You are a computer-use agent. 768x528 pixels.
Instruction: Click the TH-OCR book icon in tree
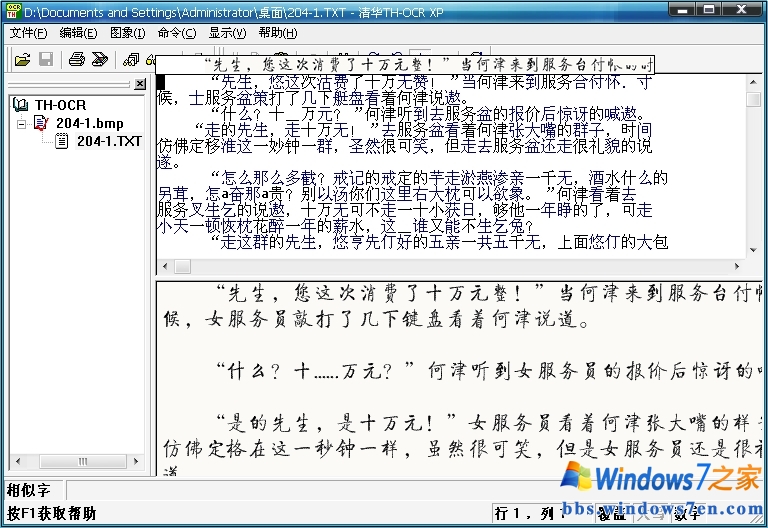point(21,104)
